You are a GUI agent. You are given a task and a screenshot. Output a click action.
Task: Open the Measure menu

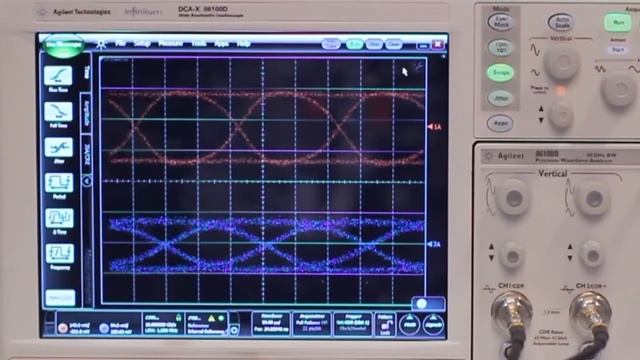click(171, 44)
